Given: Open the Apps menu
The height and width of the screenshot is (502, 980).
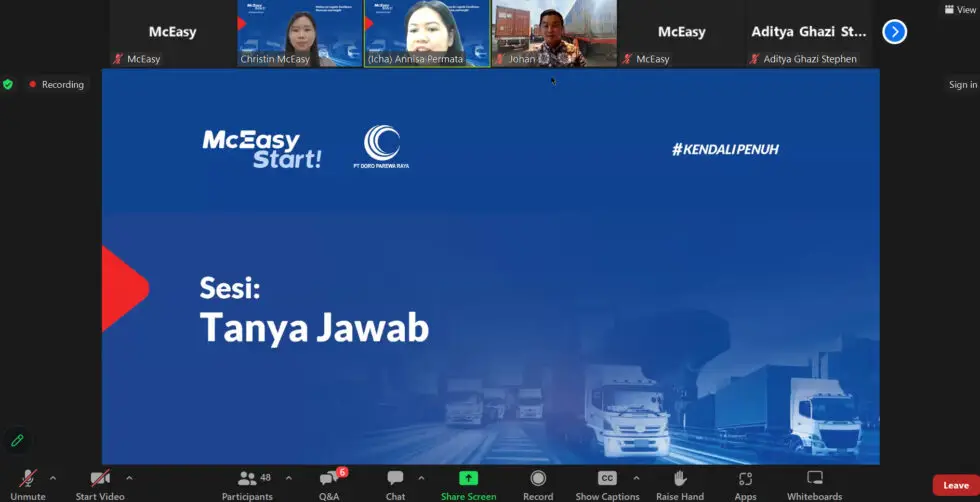Looking at the screenshot, I should (x=745, y=485).
